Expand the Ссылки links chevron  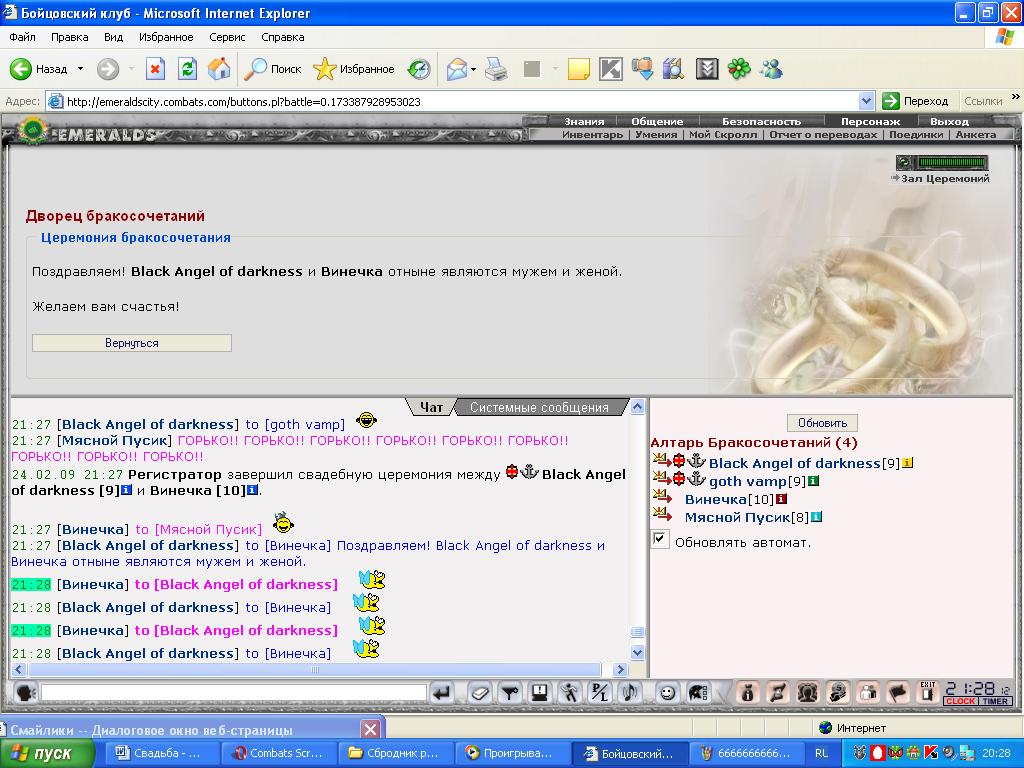point(1016,97)
